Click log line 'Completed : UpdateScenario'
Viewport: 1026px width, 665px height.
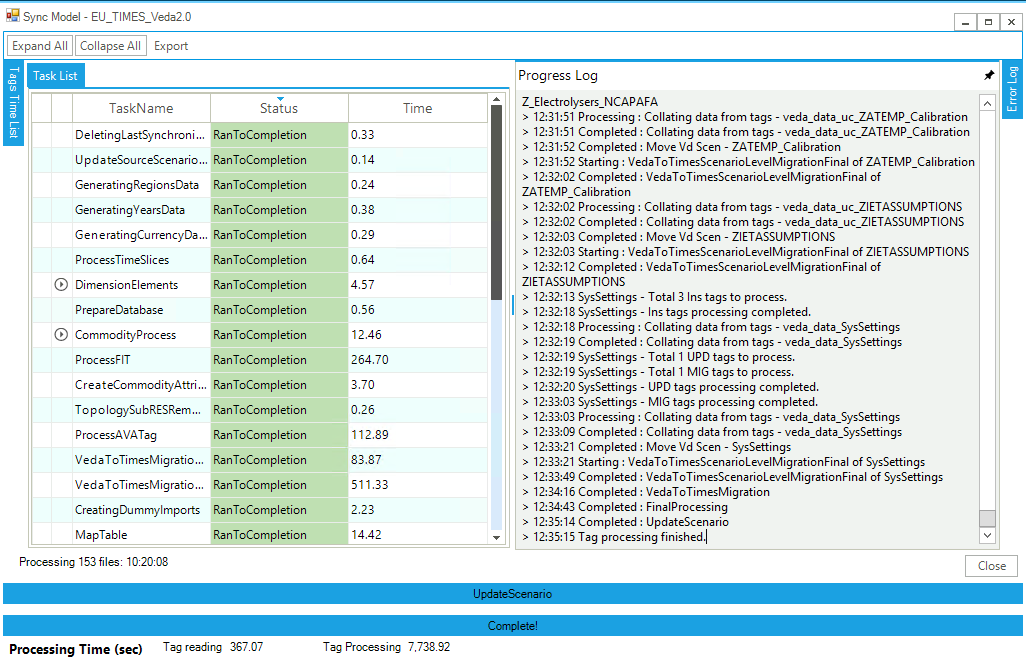[x=626, y=522]
